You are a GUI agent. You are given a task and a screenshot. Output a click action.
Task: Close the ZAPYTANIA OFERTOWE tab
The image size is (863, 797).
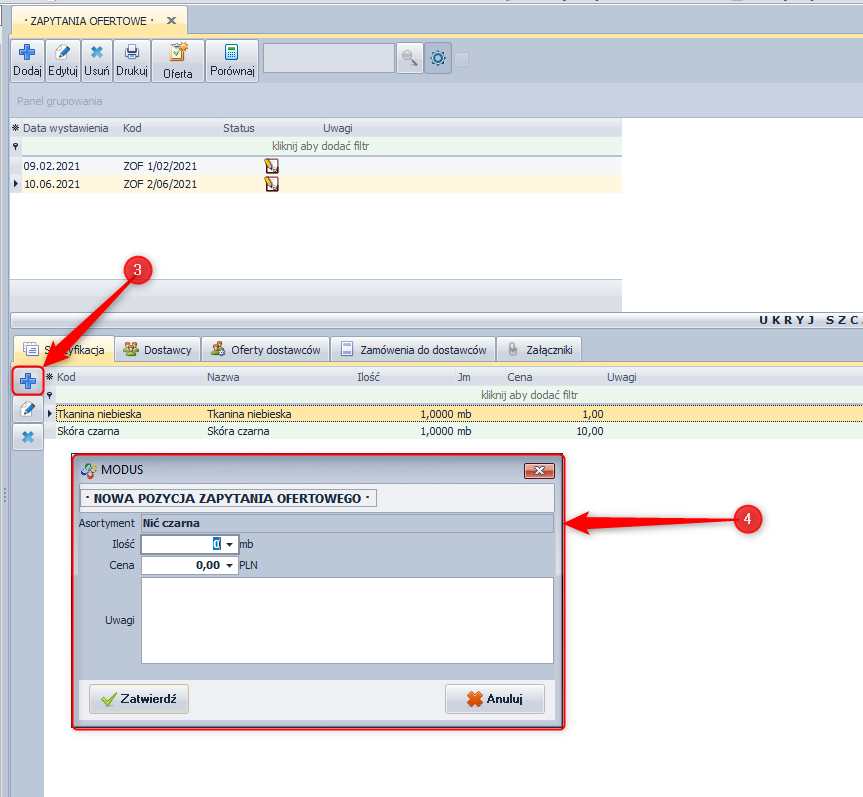tap(171, 20)
